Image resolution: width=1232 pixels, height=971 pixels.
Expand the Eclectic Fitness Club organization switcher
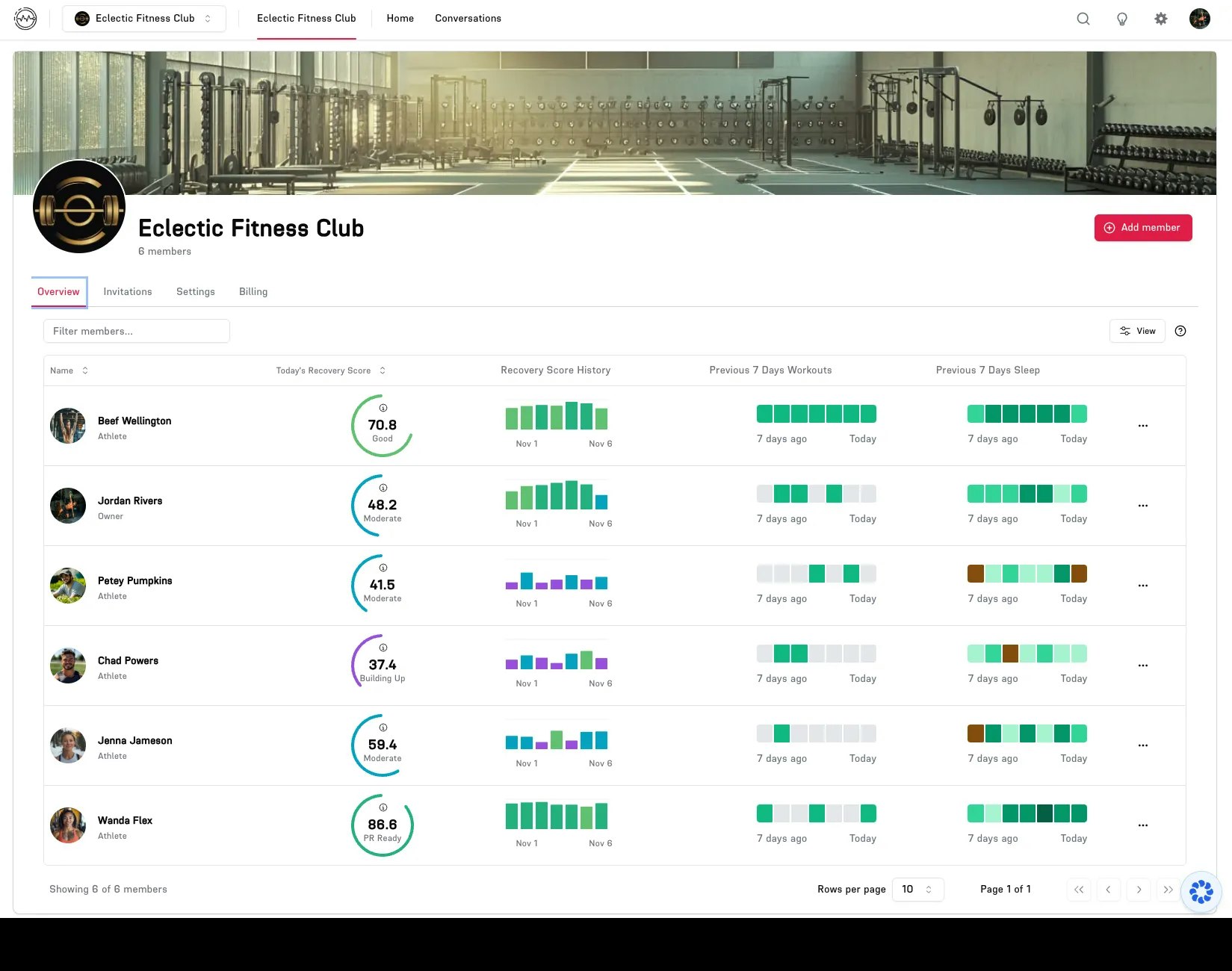(x=144, y=19)
